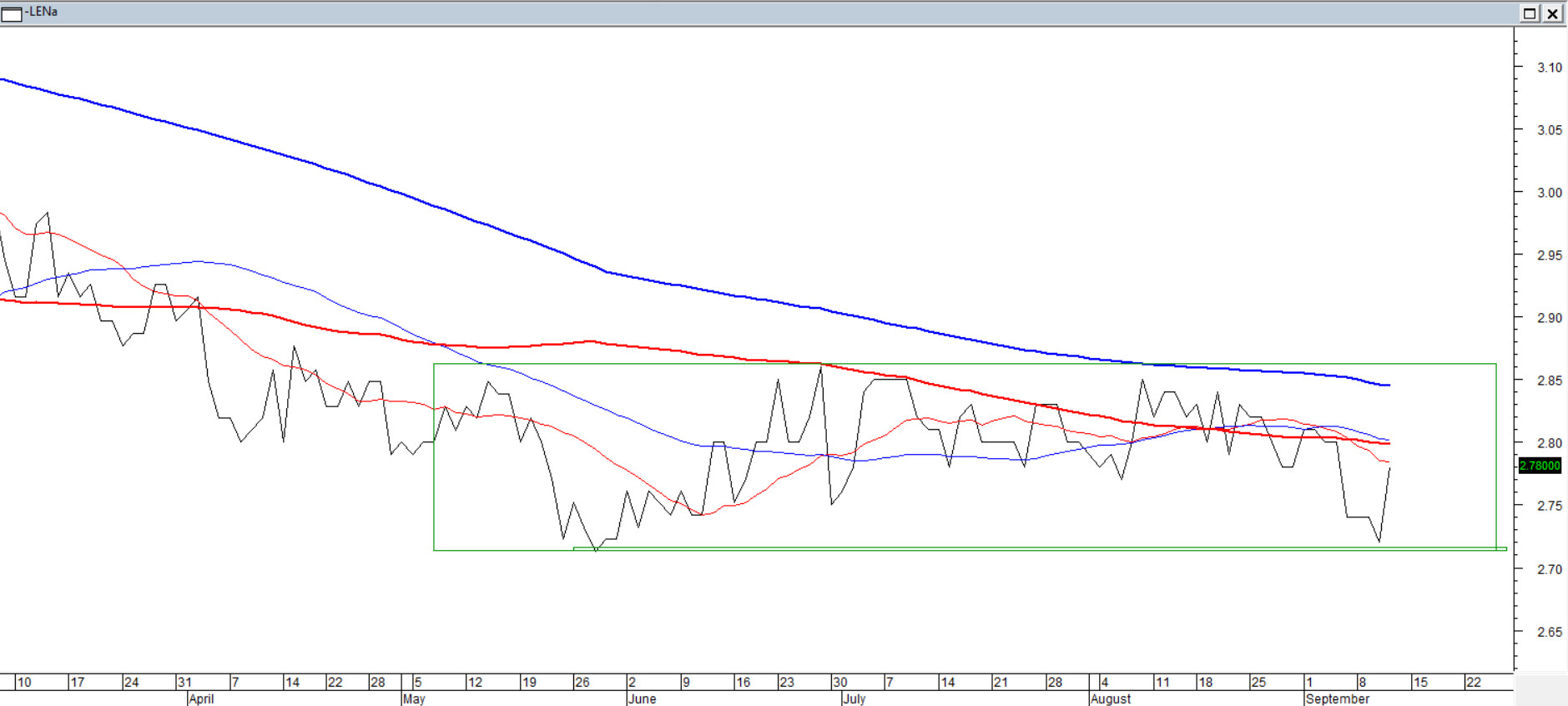Select the August month label on the timeline
The width and height of the screenshot is (1568, 706).
click(1111, 698)
